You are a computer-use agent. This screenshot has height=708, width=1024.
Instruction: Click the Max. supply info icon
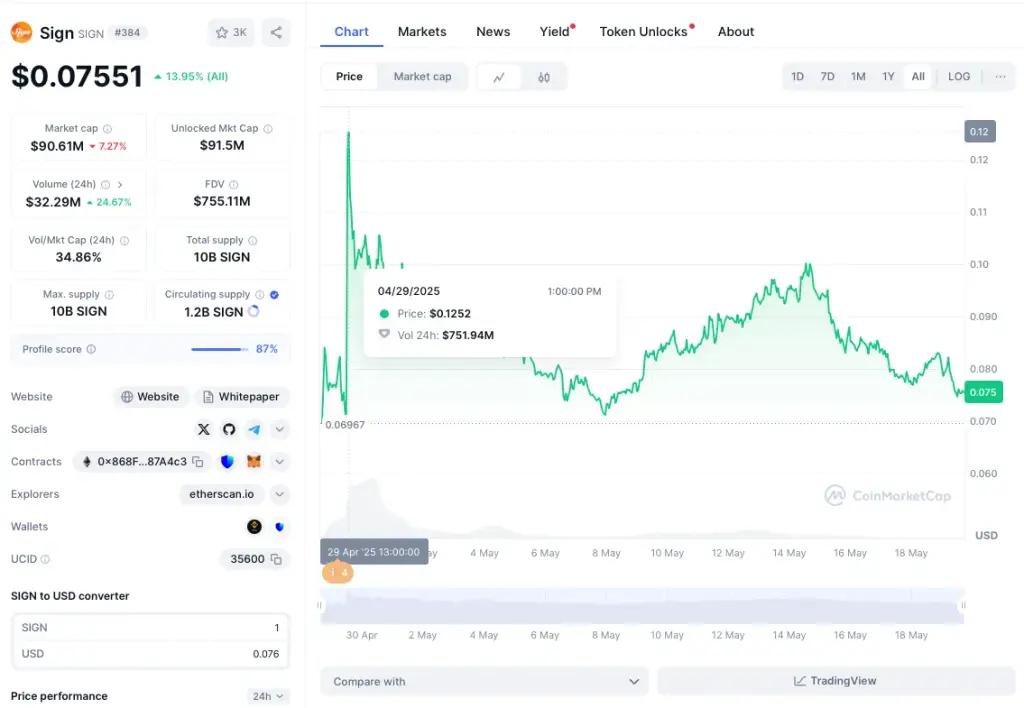[x=110, y=295]
